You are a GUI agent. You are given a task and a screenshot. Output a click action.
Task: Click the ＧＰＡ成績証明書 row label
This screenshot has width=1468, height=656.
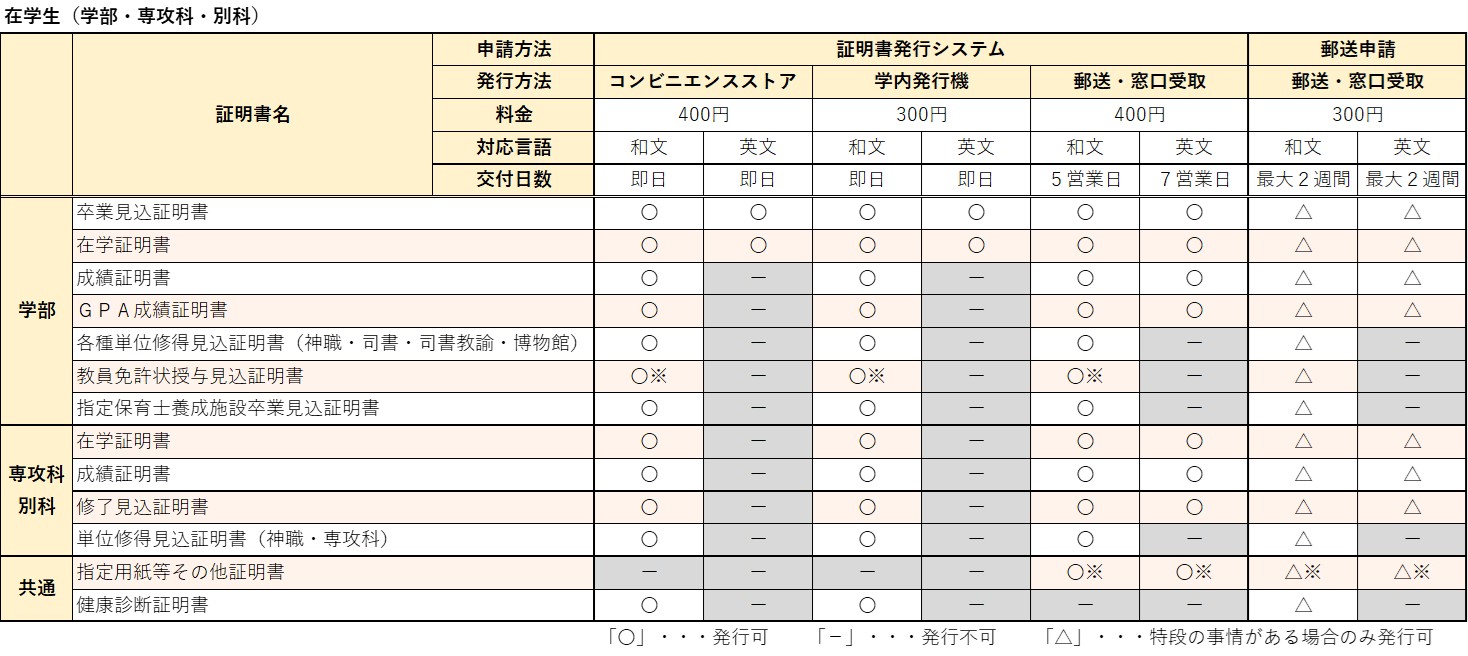point(152,310)
